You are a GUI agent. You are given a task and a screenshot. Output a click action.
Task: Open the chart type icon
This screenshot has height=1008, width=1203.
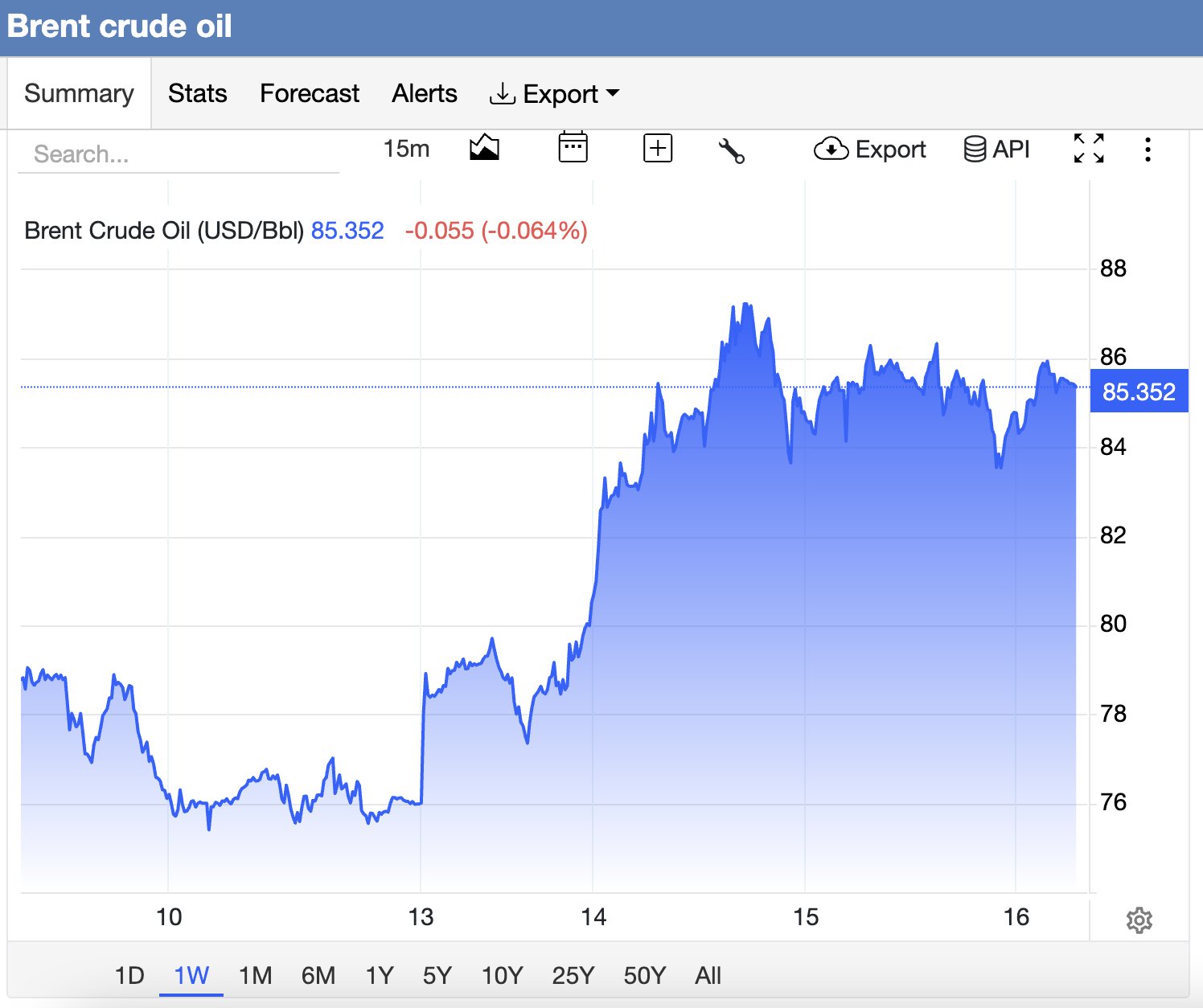484,148
